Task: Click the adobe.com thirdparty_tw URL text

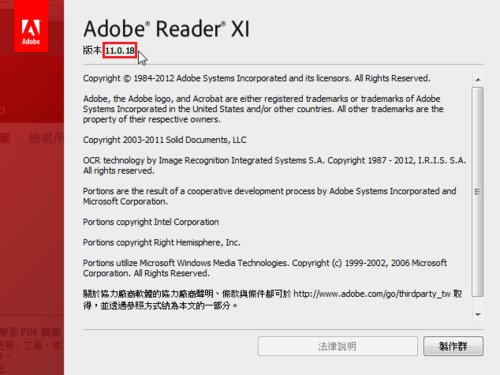Action: tap(372, 294)
